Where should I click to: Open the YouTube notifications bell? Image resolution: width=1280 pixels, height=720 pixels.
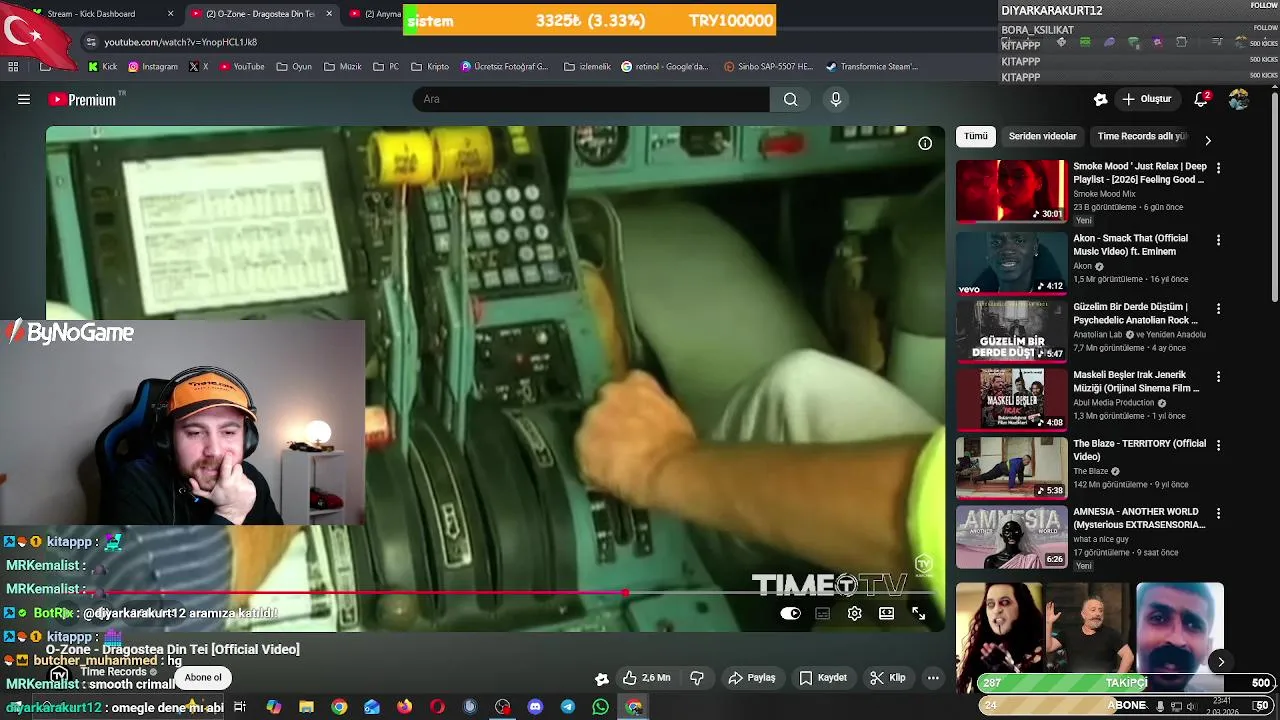[1201, 99]
